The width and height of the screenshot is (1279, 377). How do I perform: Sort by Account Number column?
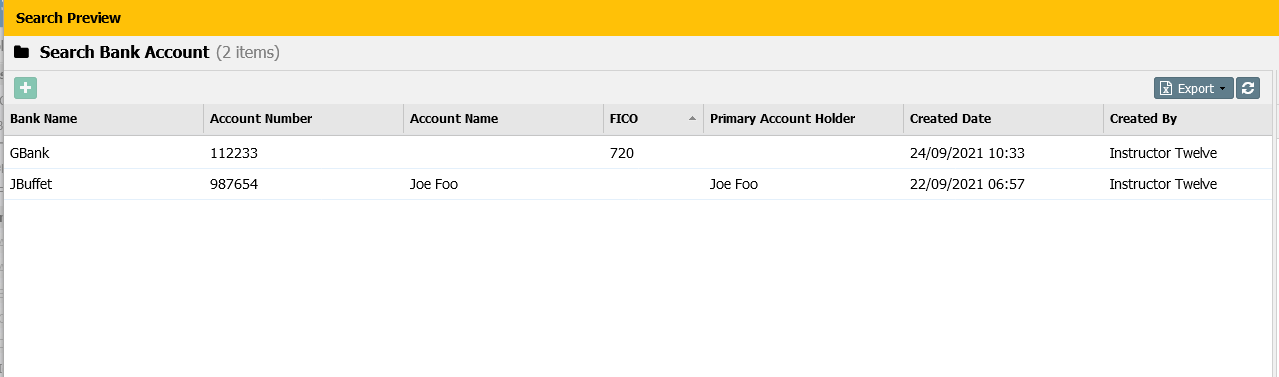(x=261, y=118)
